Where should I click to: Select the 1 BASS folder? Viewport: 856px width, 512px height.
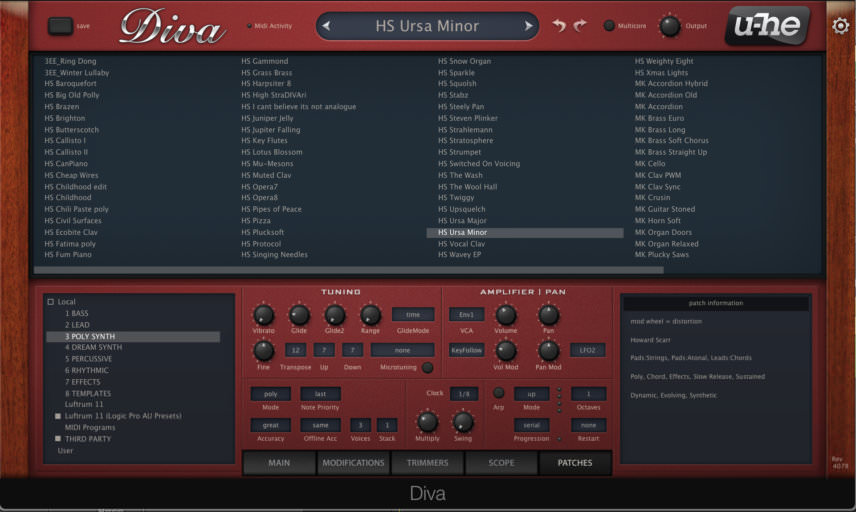(76, 313)
